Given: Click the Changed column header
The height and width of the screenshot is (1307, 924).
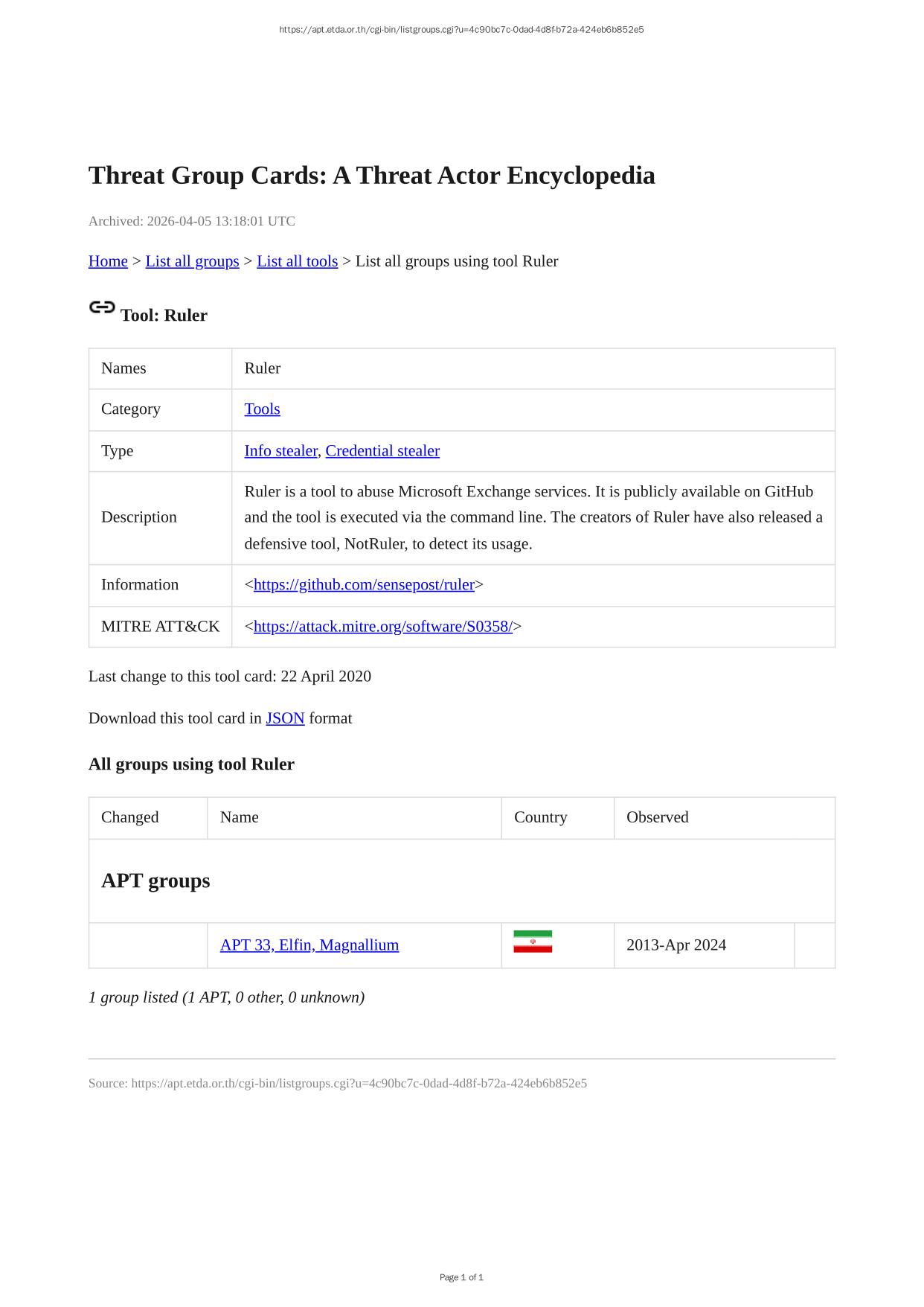Looking at the screenshot, I should [130, 817].
